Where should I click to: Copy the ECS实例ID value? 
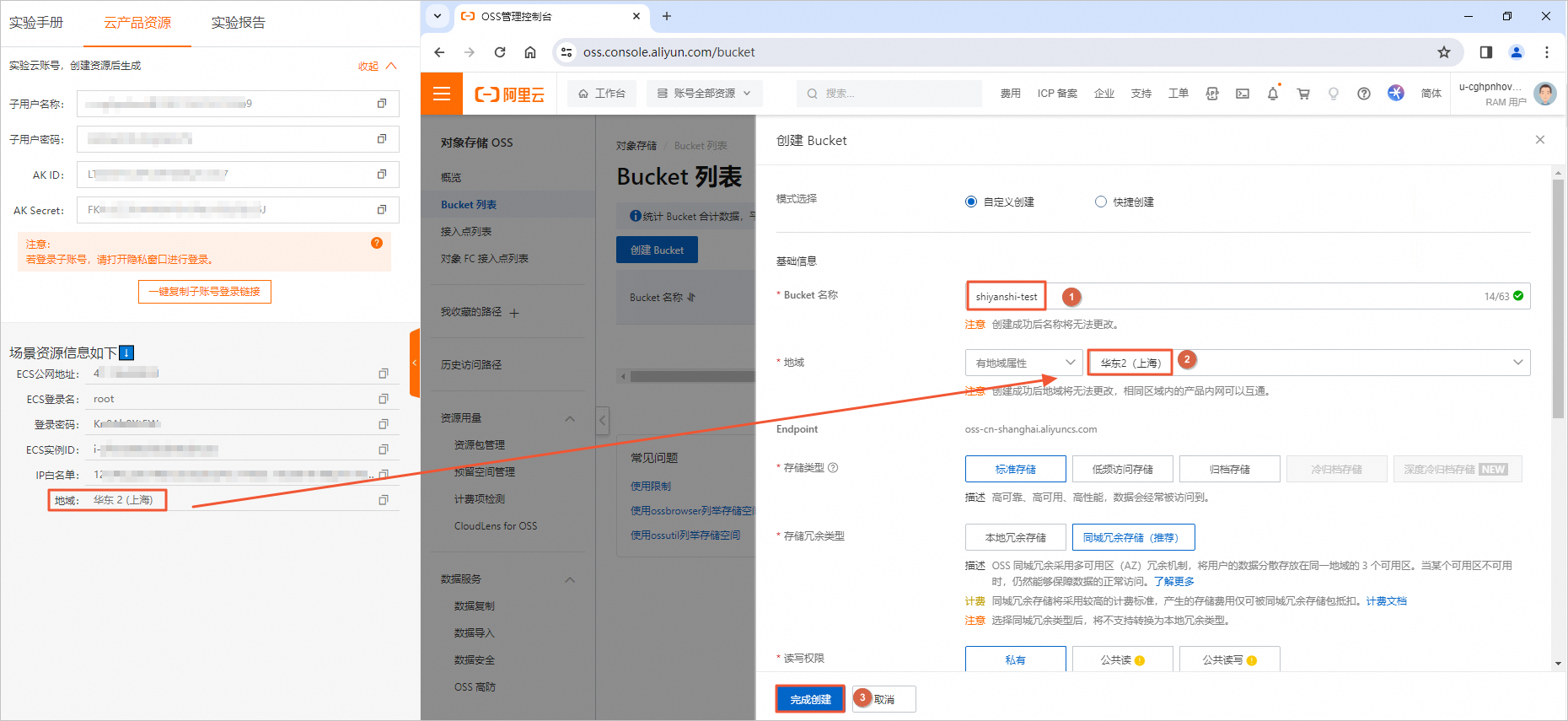coord(384,449)
